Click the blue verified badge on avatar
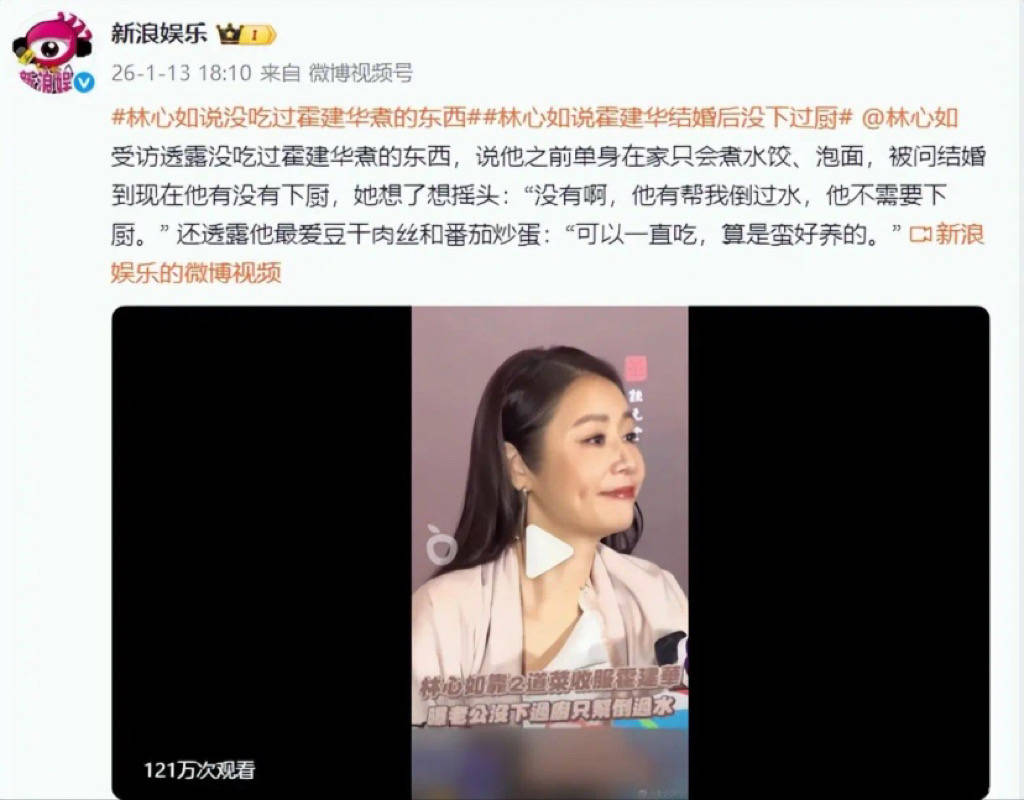This screenshot has width=1024, height=800. click(85, 82)
